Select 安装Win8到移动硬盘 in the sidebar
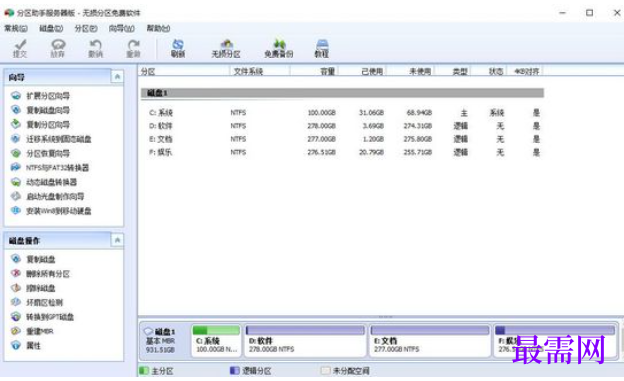Viewport: 624px width, 381px height. 51,211
